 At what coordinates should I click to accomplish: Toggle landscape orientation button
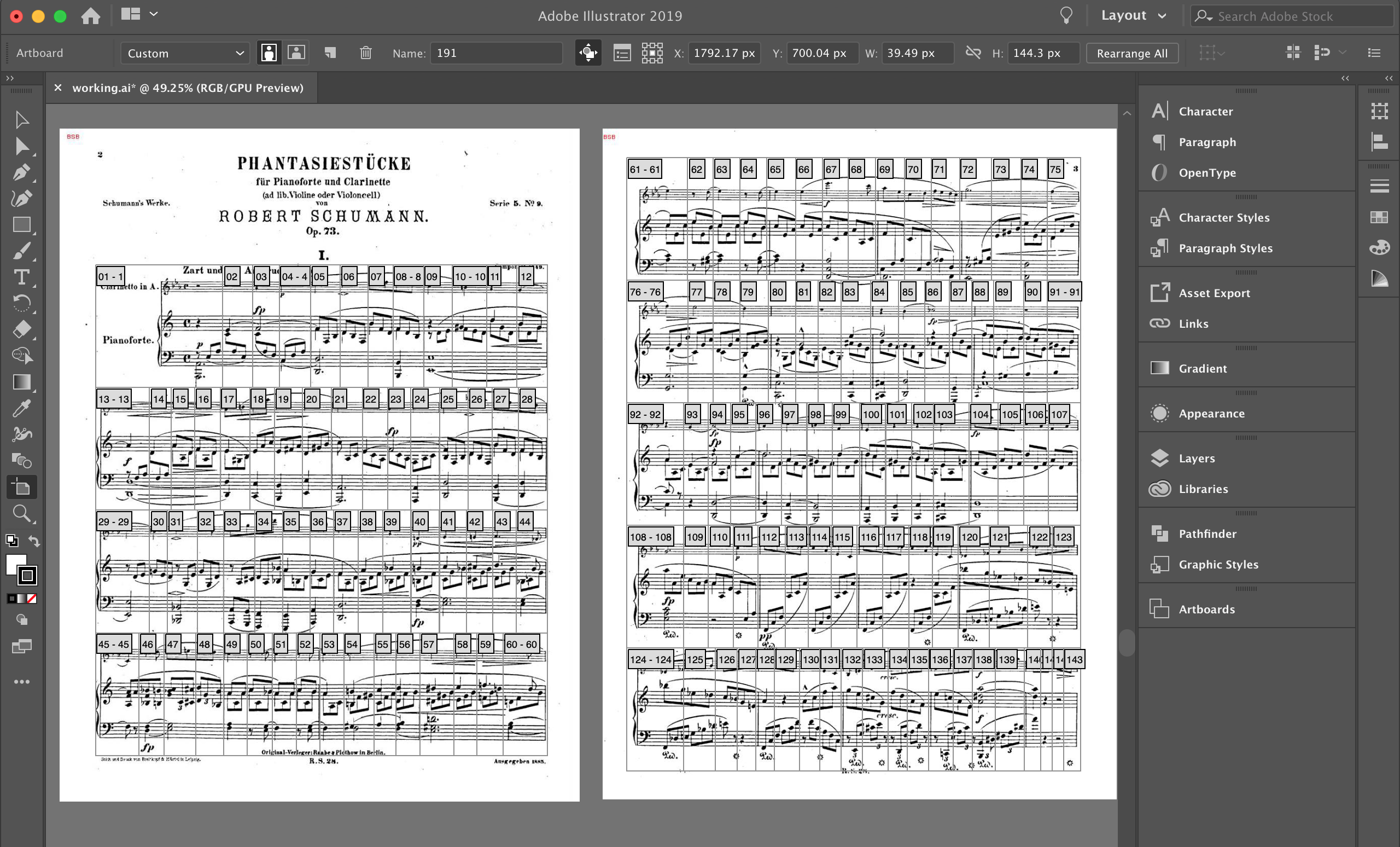(x=296, y=53)
